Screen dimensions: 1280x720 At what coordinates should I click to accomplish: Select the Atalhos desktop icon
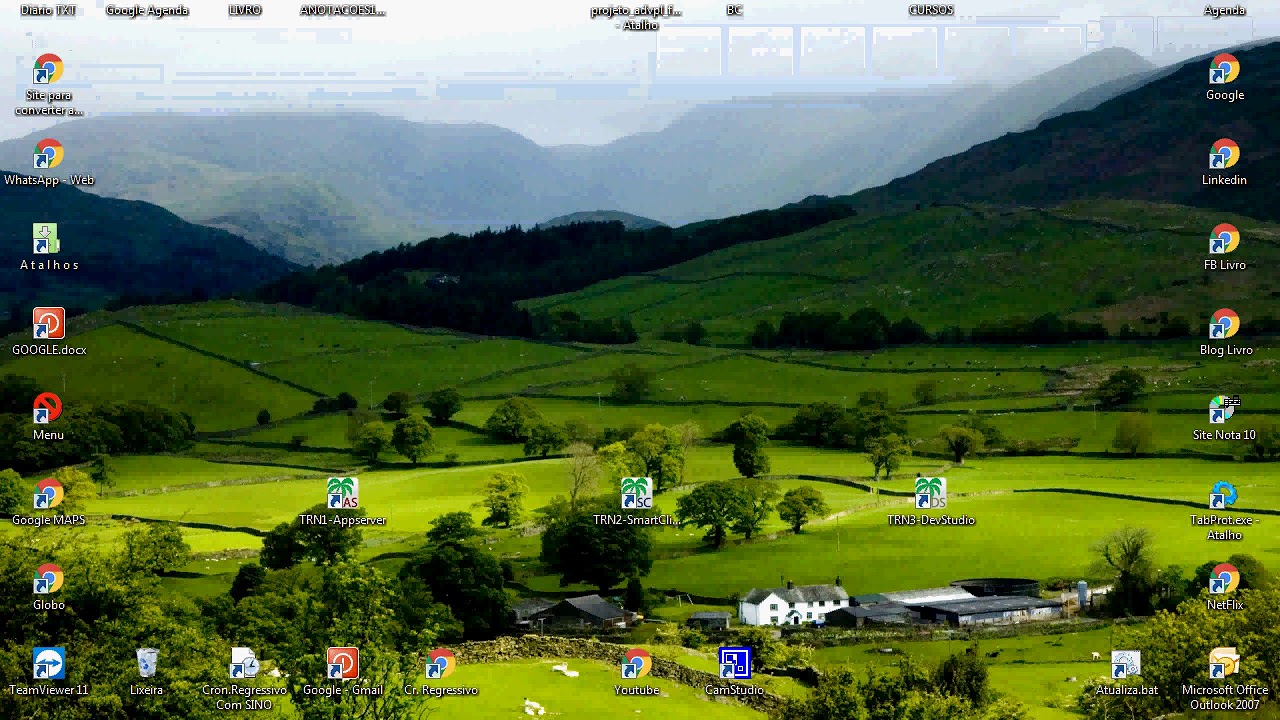click(48, 241)
